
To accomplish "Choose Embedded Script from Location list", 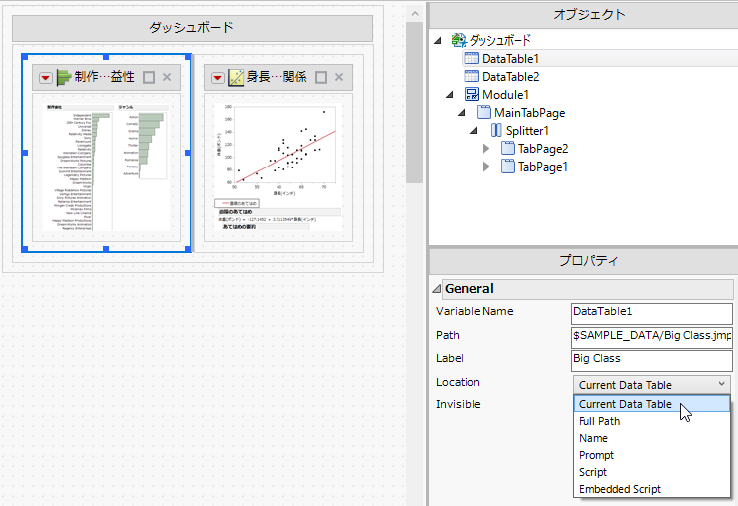I will click(x=620, y=489).
